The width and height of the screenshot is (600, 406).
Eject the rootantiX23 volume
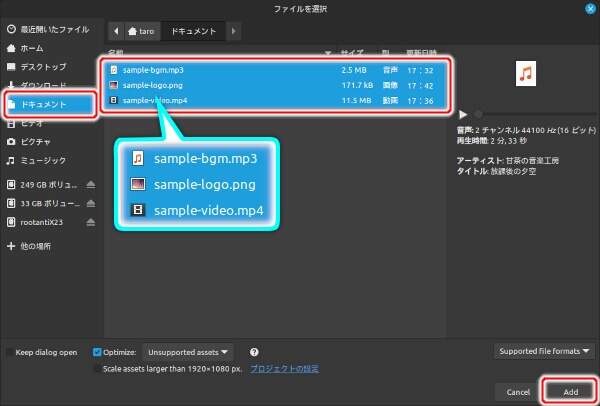pos(91,222)
